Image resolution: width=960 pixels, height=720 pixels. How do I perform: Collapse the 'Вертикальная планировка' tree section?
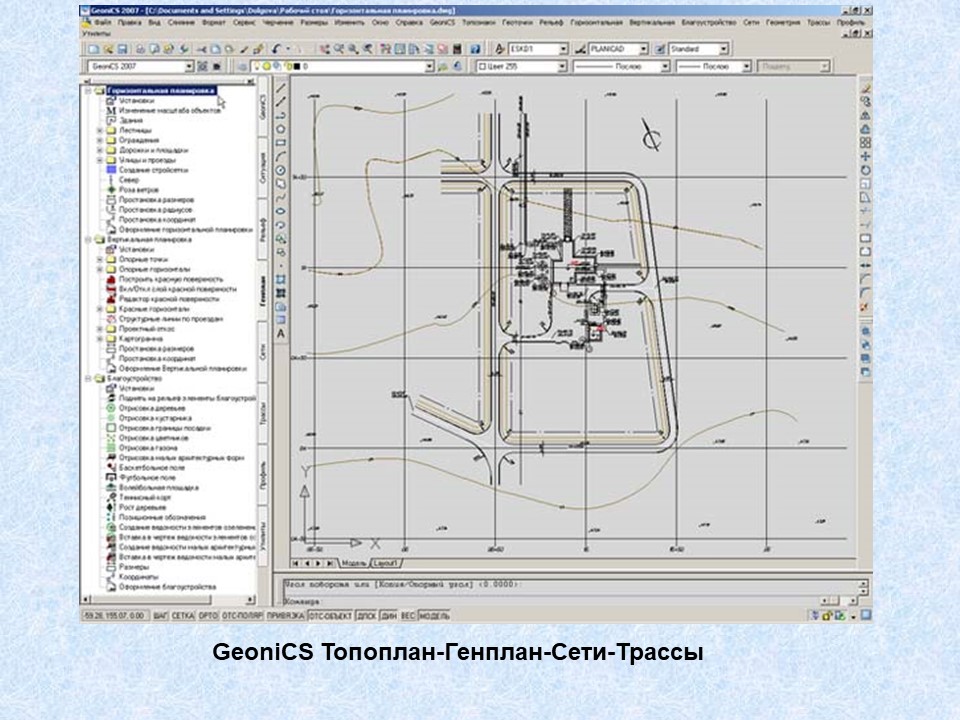(x=88, y=239)
